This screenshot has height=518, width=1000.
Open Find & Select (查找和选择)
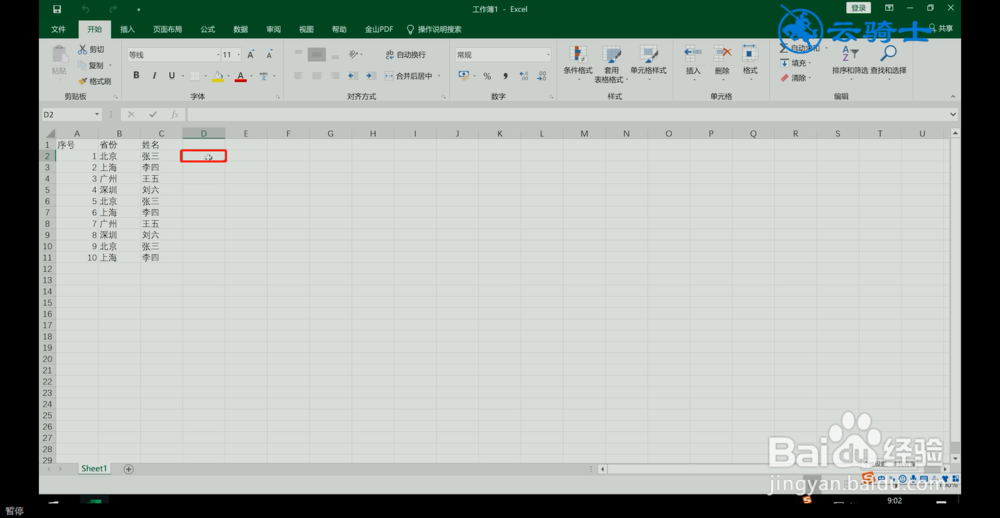pyautogui.click(x=888, y=61)
